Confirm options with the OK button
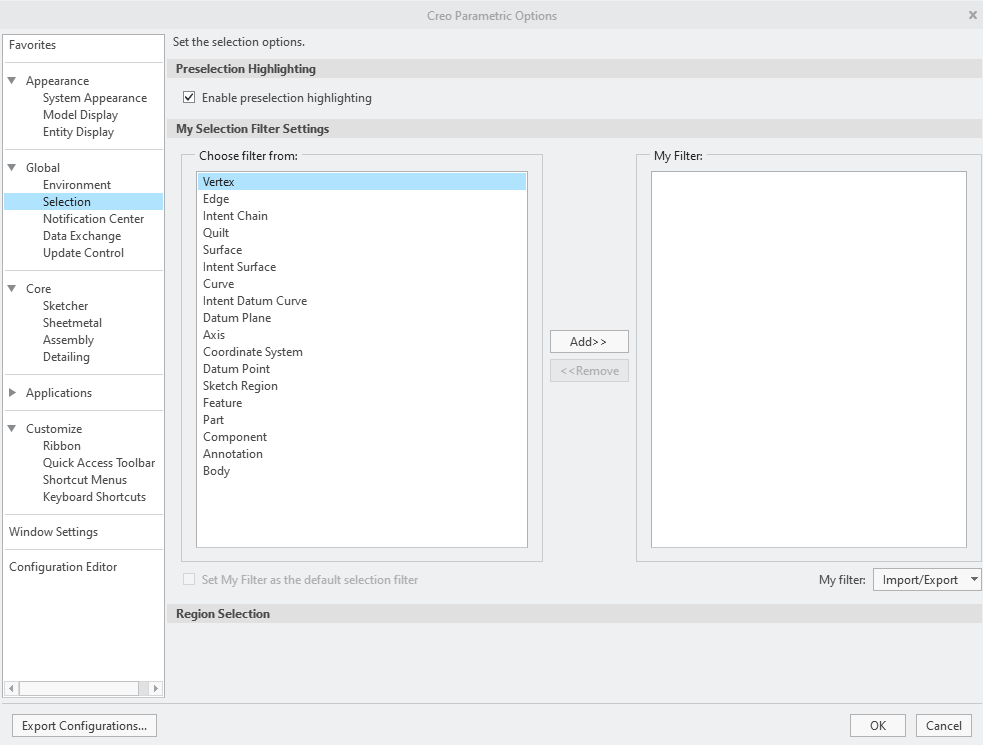 [877, 725]
